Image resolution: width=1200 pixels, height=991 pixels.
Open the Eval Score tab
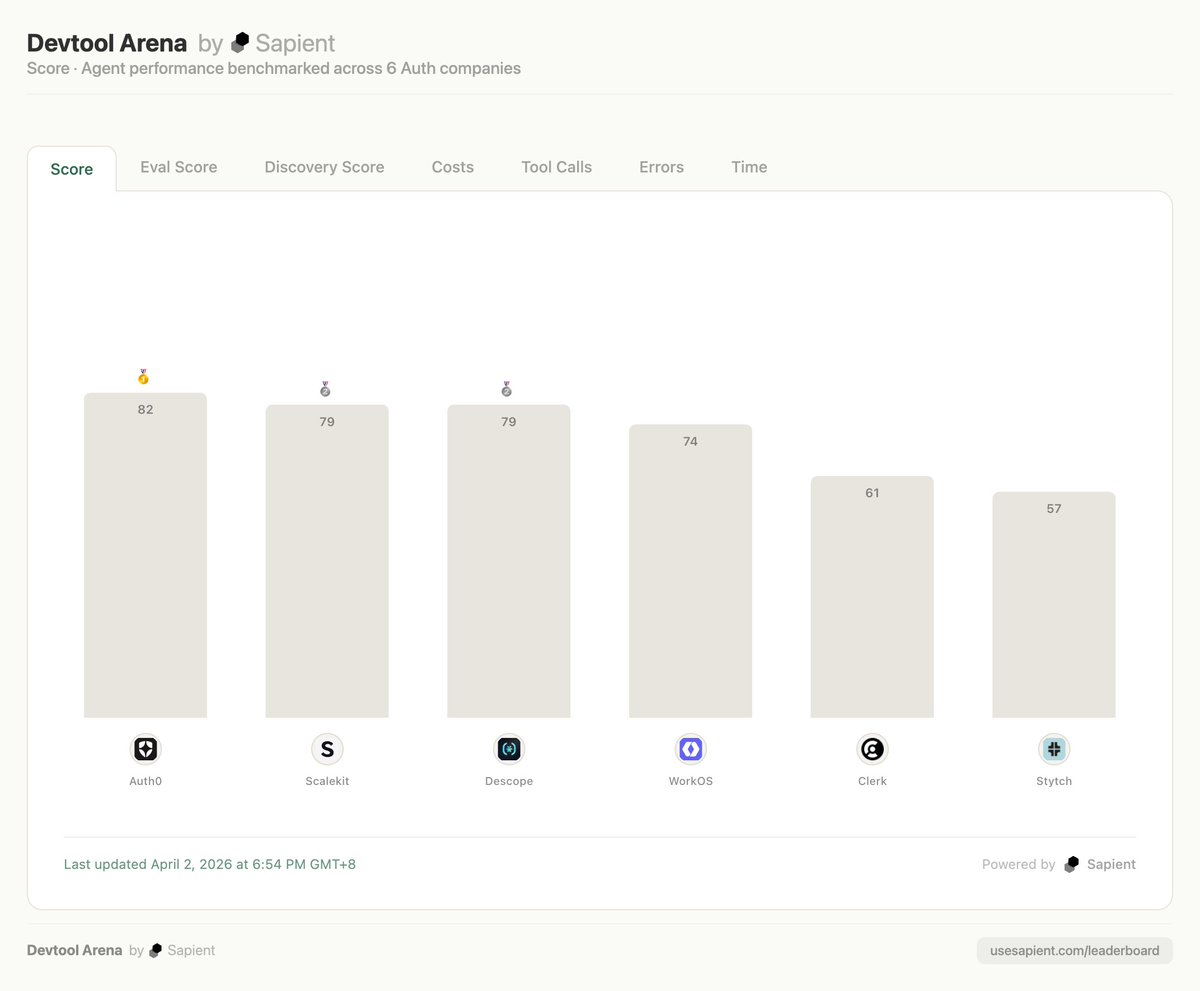[x=179, y=167]
